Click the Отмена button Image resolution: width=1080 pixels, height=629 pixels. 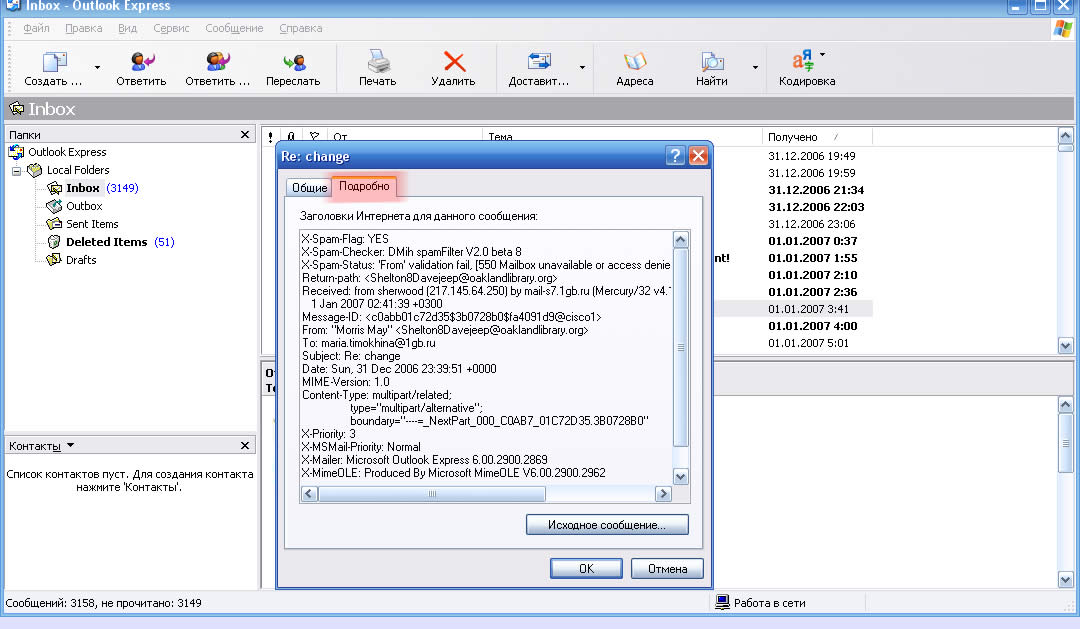coord(667,569)
